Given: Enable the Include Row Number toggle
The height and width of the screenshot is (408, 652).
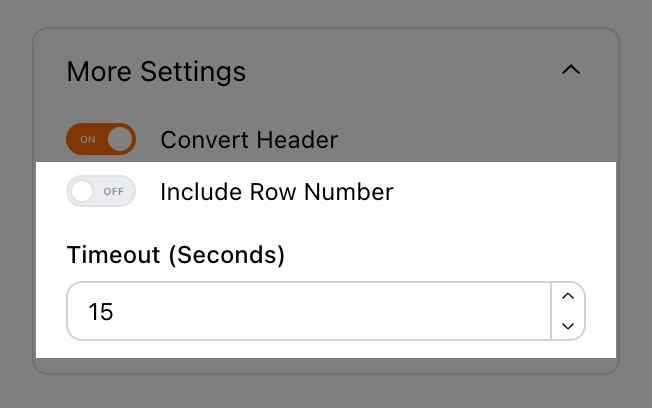Looking at the screenshot, I should (101, 191).
